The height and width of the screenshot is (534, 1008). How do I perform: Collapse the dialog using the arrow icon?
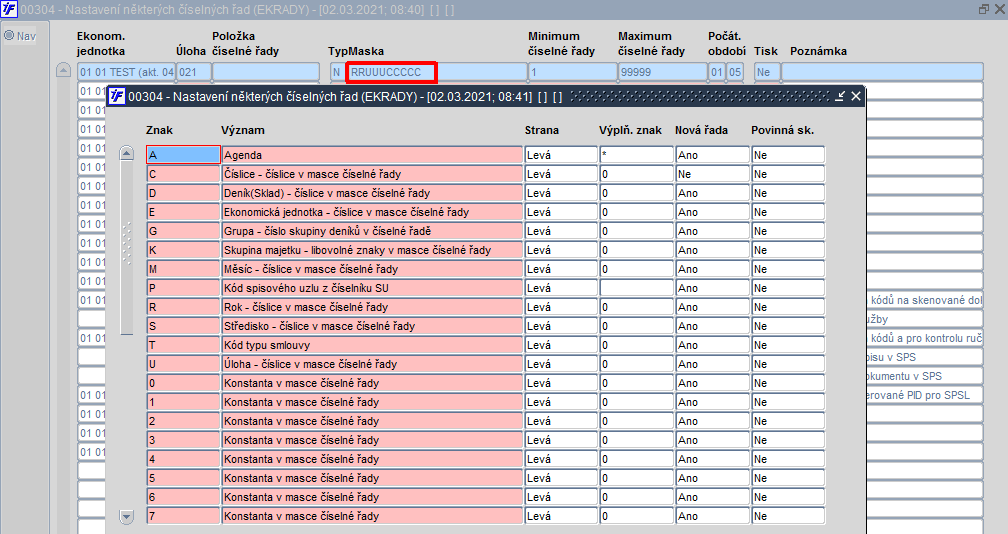(x=840, y=96)
